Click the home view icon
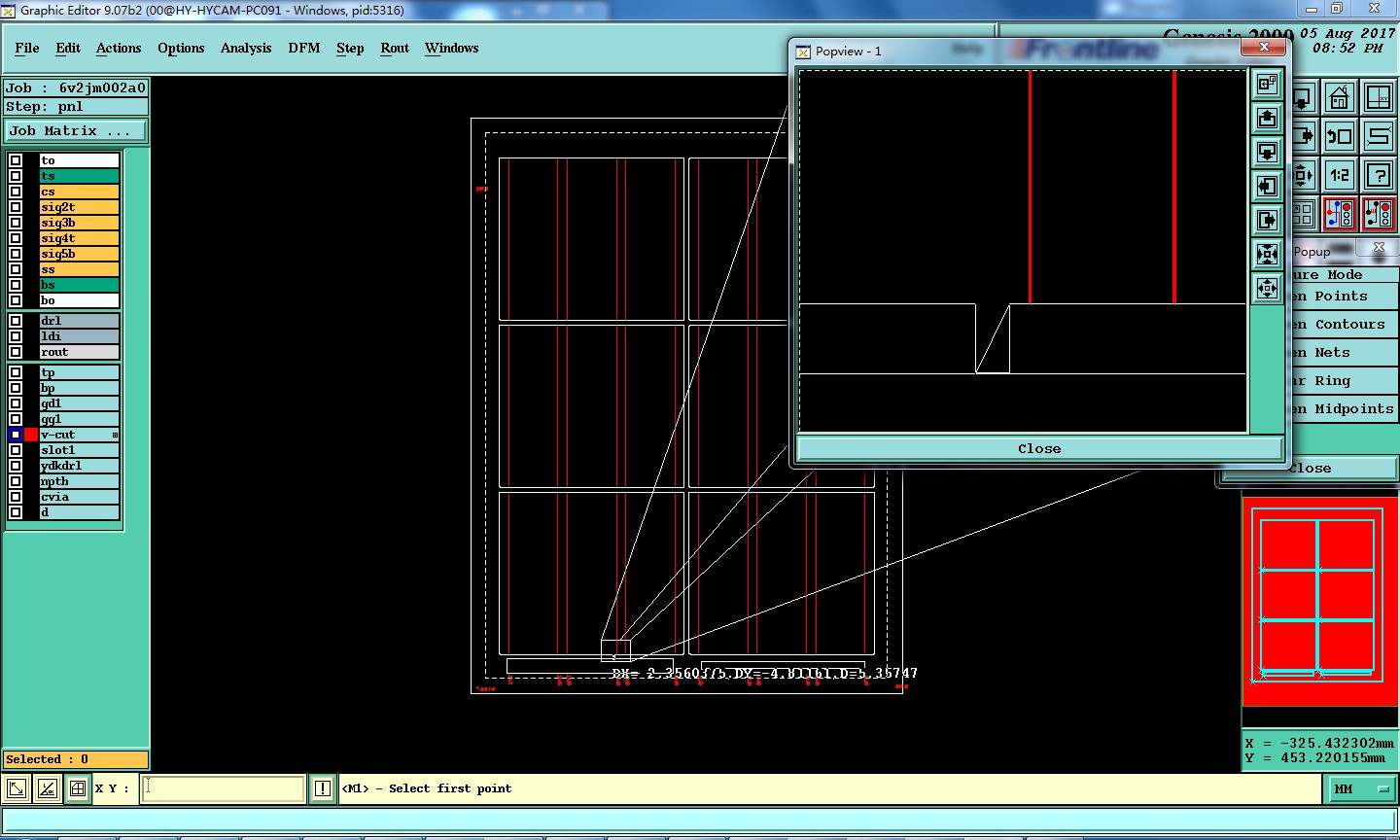The width and height of the screenshot is (1400, 840). 1340,98
